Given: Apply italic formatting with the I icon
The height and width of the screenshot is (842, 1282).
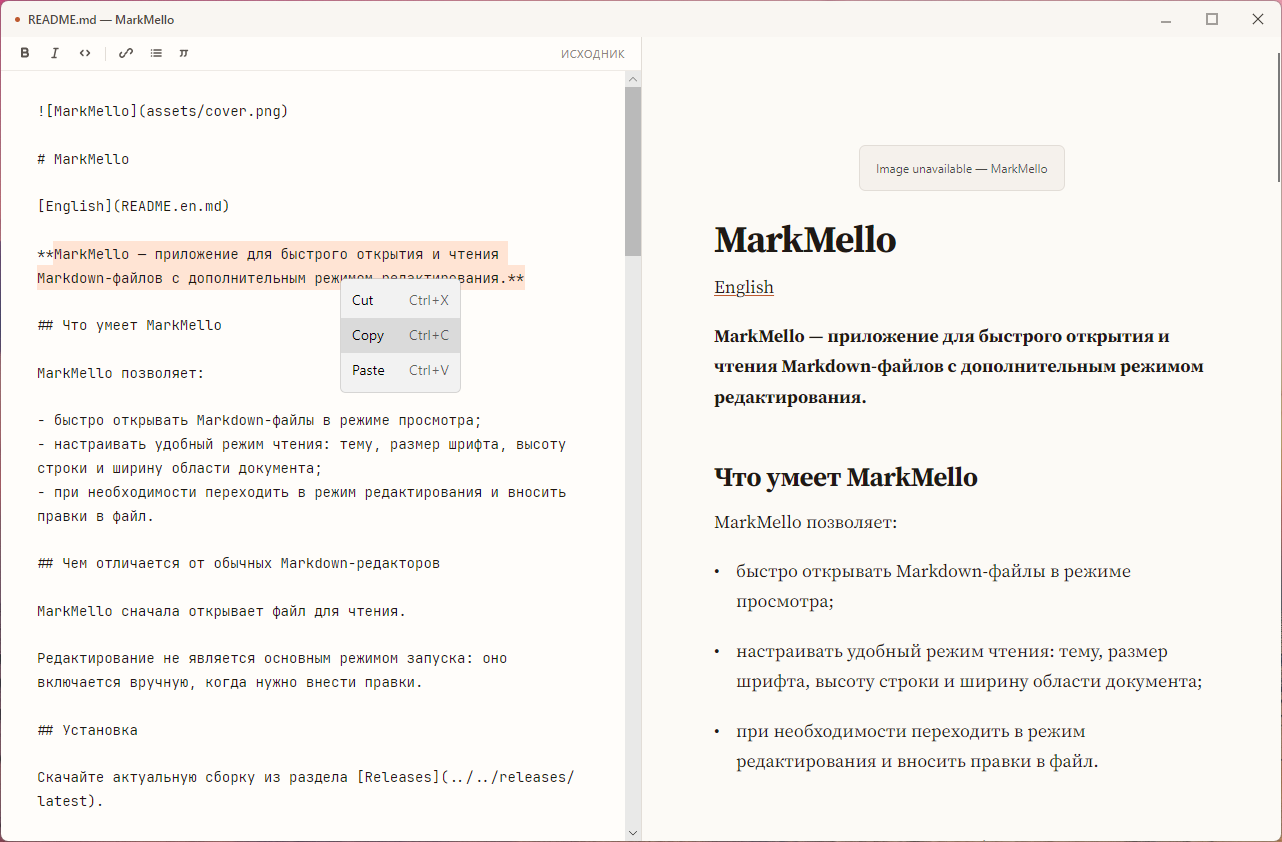Looking at the screenshot, I should [55, 54].
